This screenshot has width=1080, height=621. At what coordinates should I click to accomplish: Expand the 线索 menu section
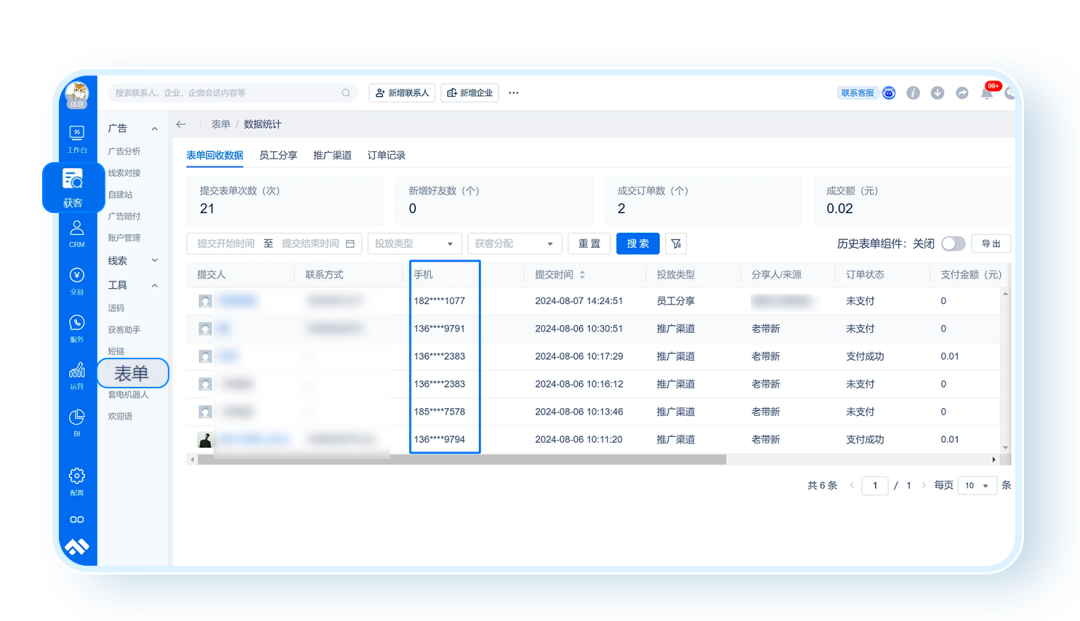pyautogui.click(x=154, y=260)
